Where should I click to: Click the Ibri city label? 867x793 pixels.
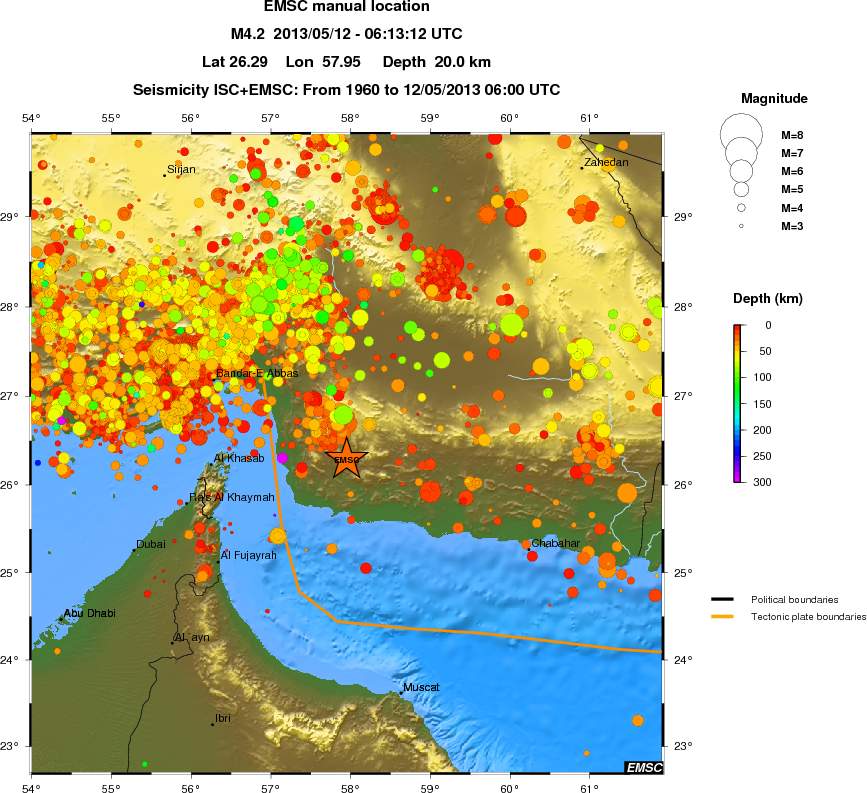tap(223, 718)
